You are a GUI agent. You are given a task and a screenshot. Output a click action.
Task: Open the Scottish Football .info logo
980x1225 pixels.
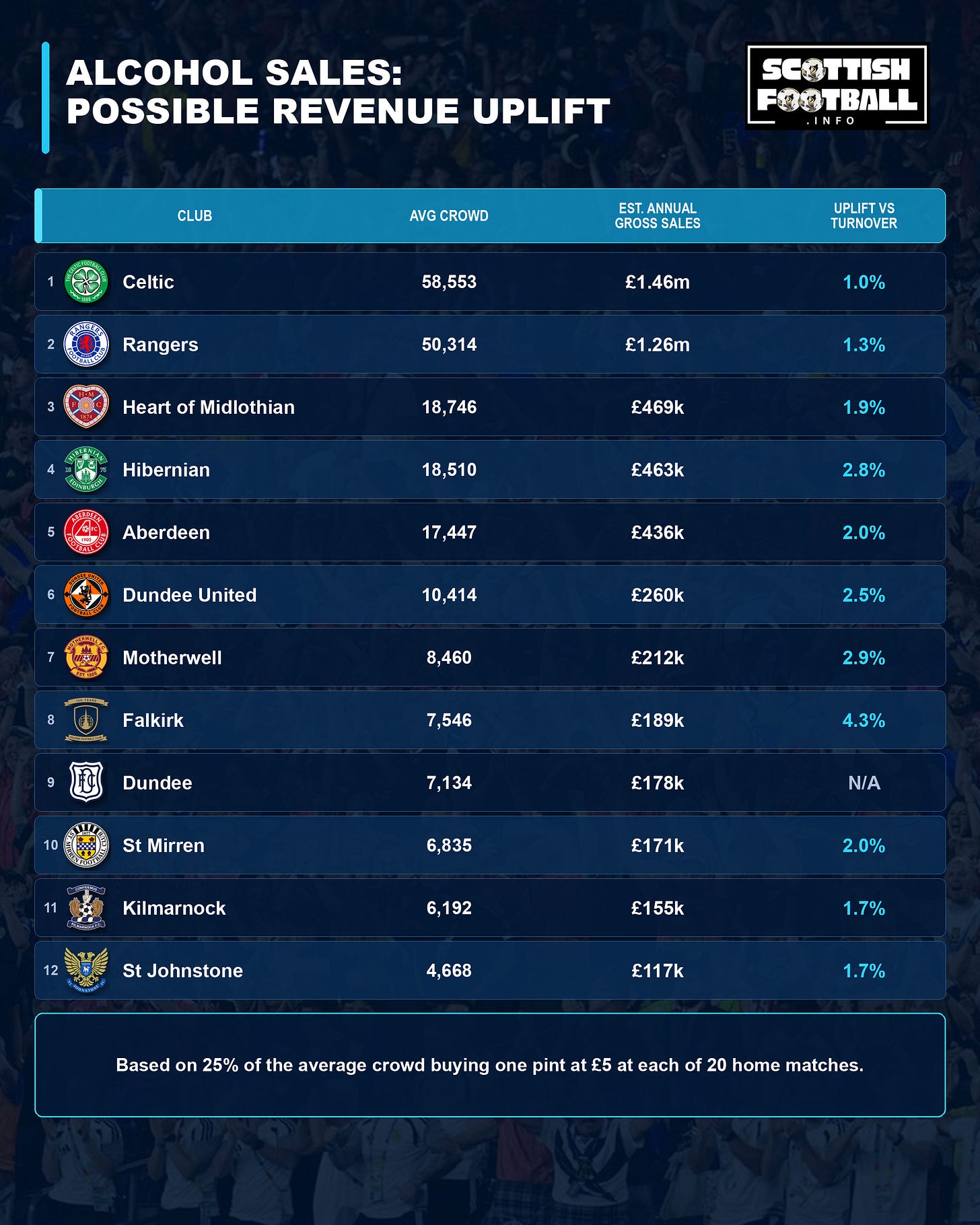[837, 87]
